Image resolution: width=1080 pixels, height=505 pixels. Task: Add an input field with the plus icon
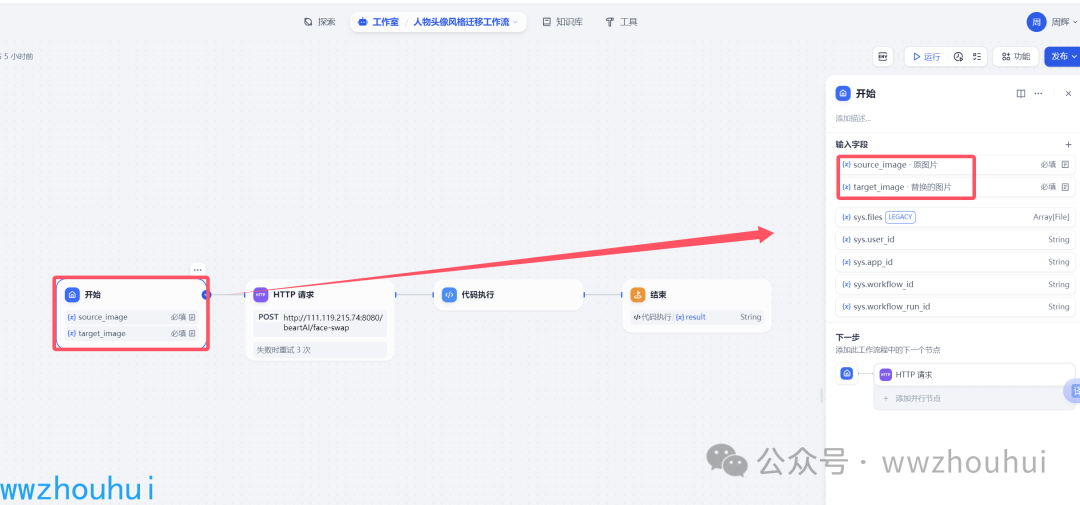pos(1068,144)
